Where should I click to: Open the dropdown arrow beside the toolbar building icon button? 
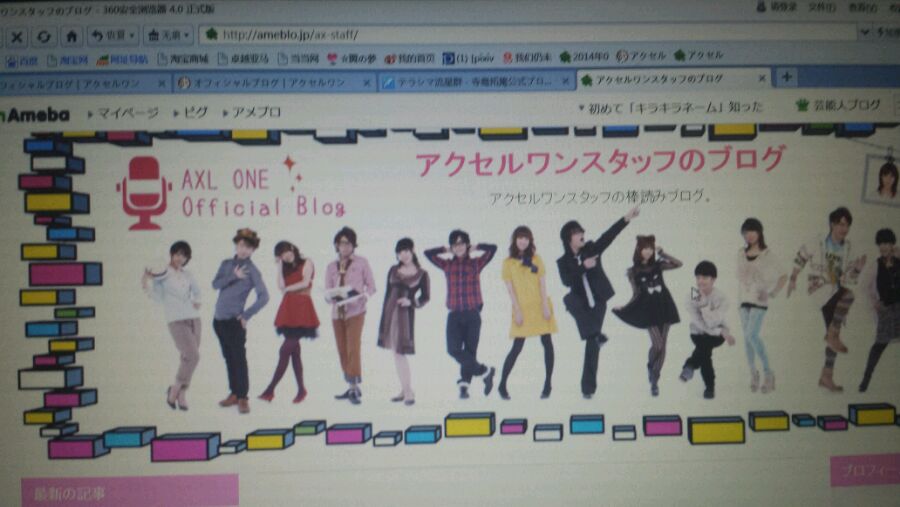(187, 35)
